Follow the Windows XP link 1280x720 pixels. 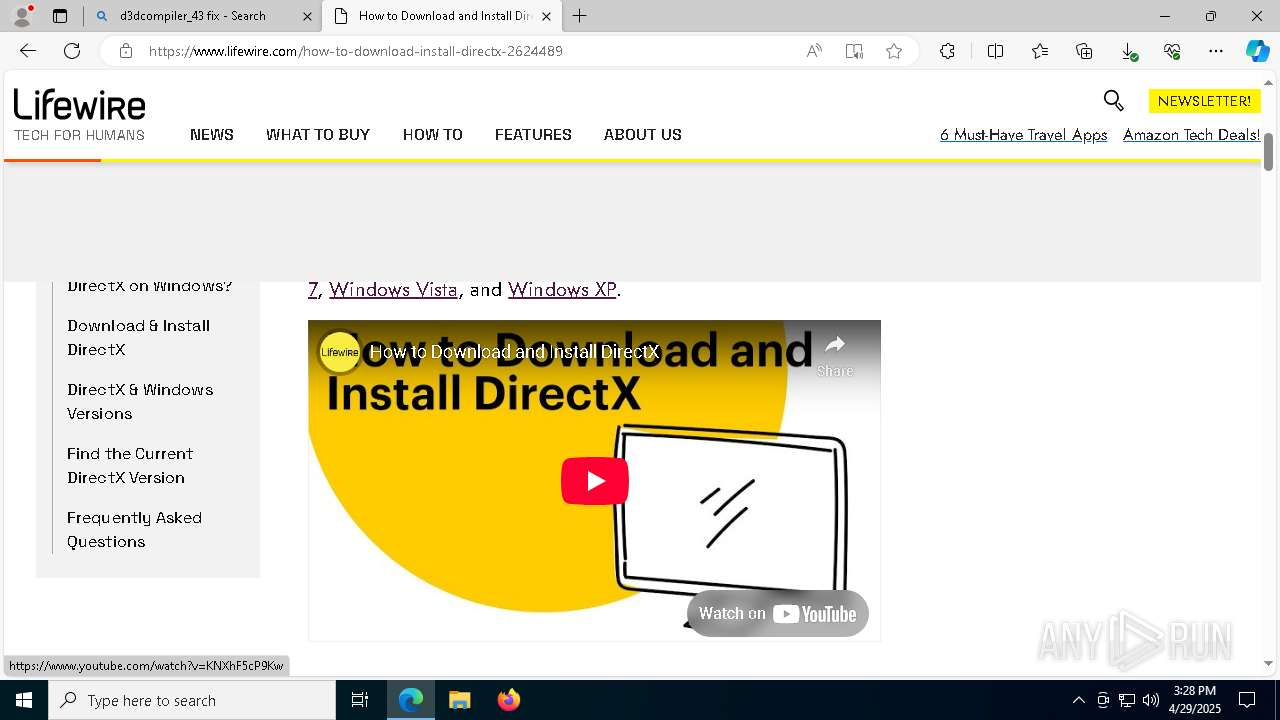pyautogui.click(x=562, y=289)
